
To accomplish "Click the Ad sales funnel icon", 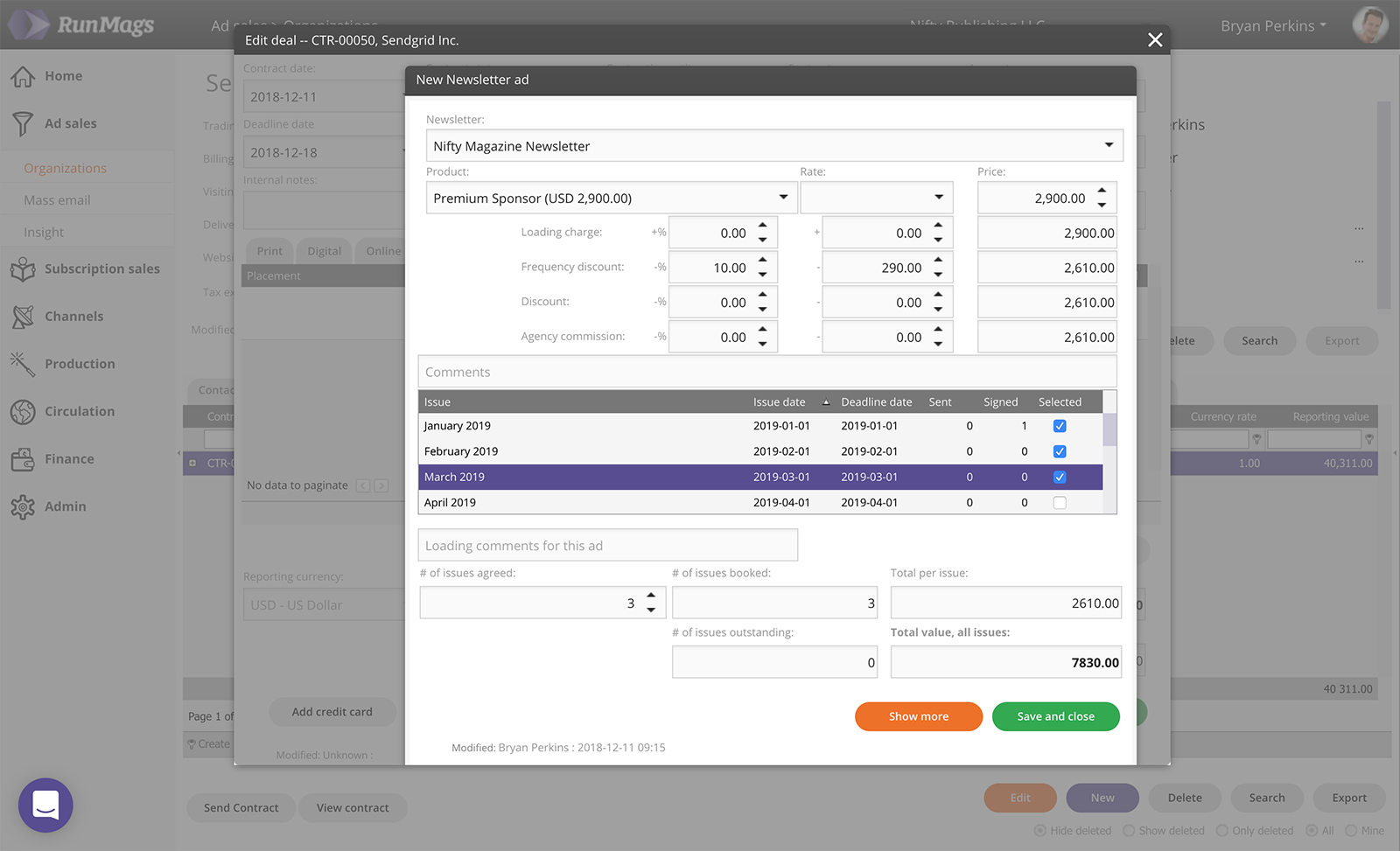I will pyautogui.click(x=23, y=124).
